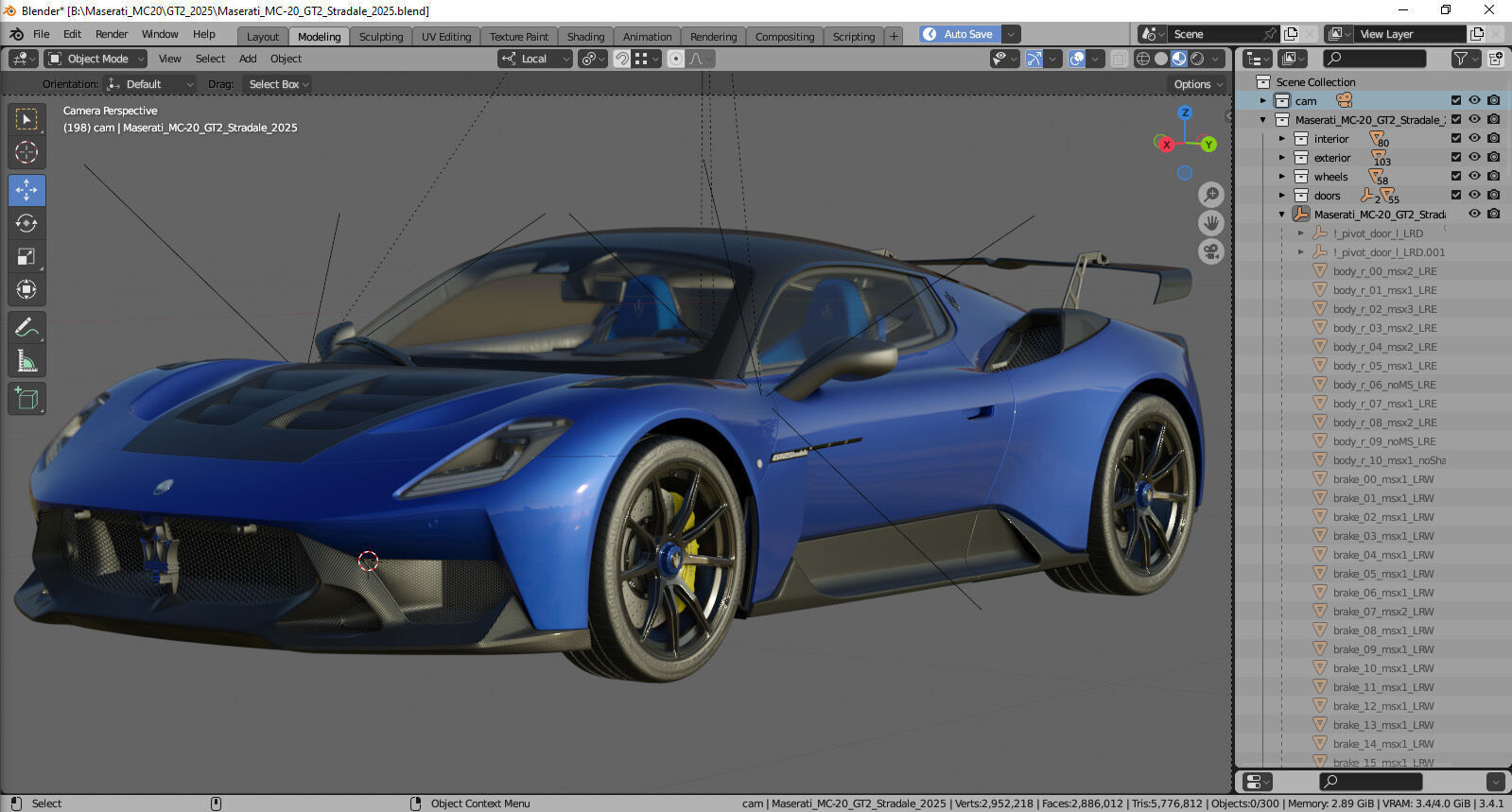Open the Options dropdown in viewport header

click(1198, 84)
